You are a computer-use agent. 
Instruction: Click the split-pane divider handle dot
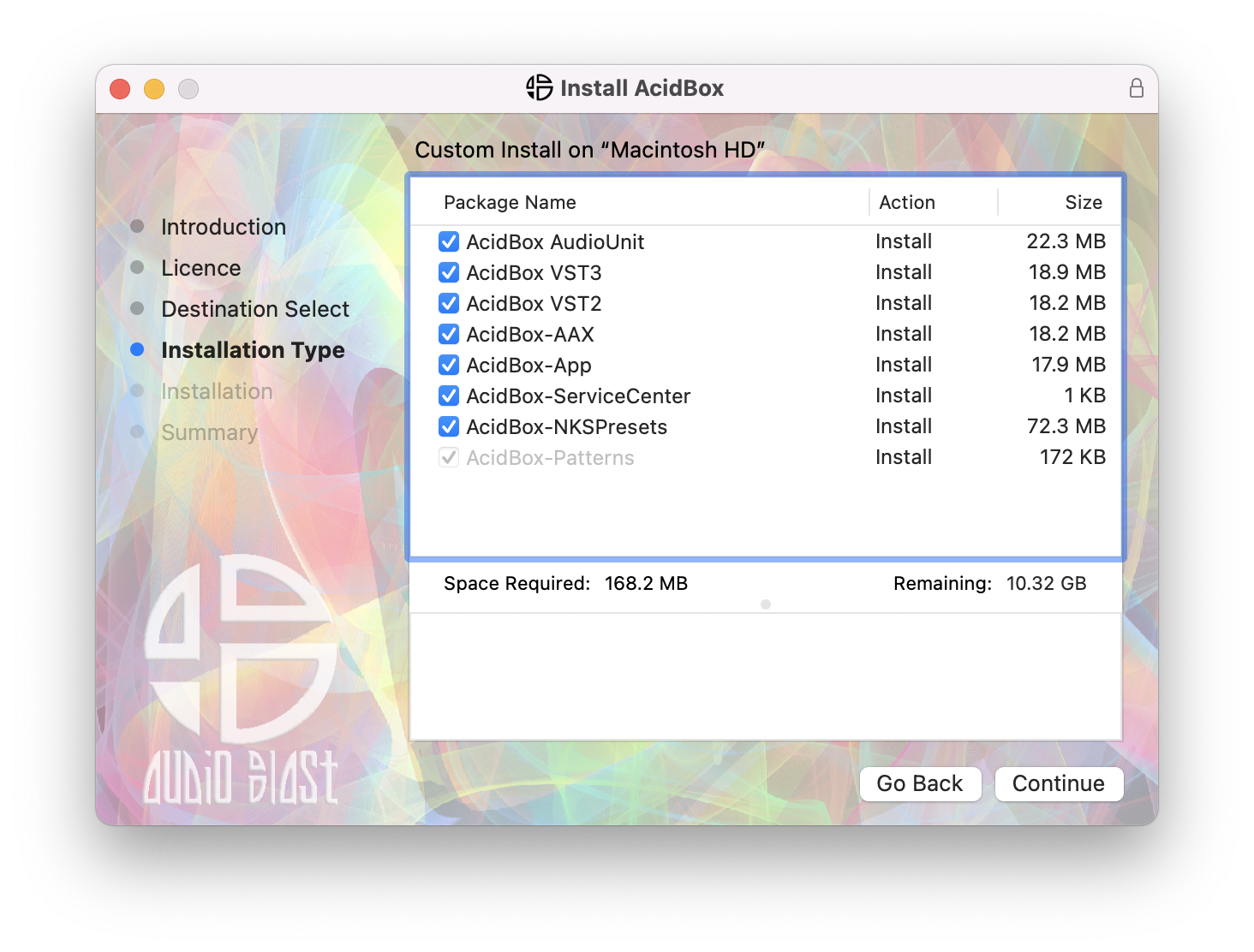point(766,604)
